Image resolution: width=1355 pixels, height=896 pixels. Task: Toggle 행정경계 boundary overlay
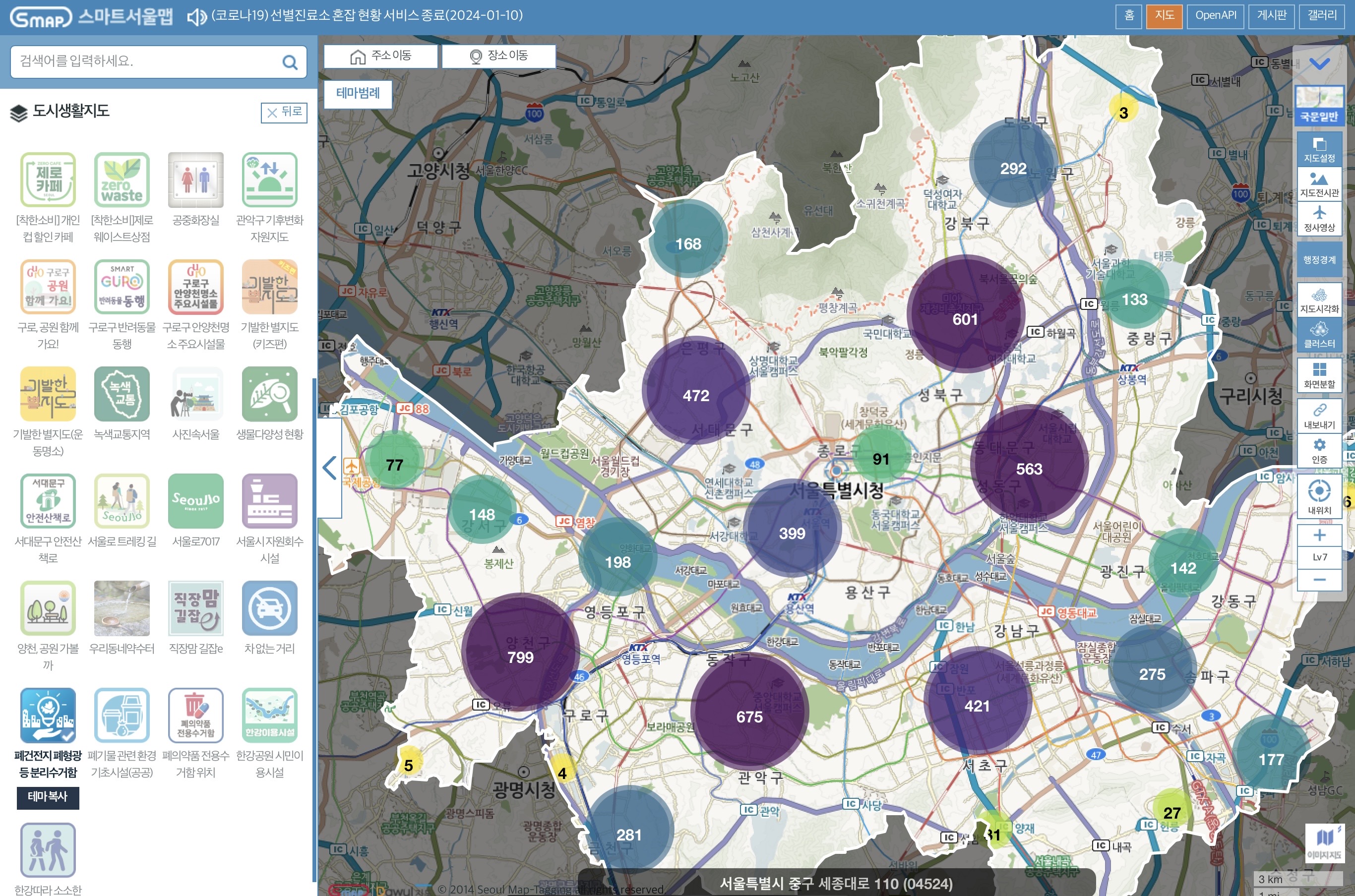pos(1319,259)
